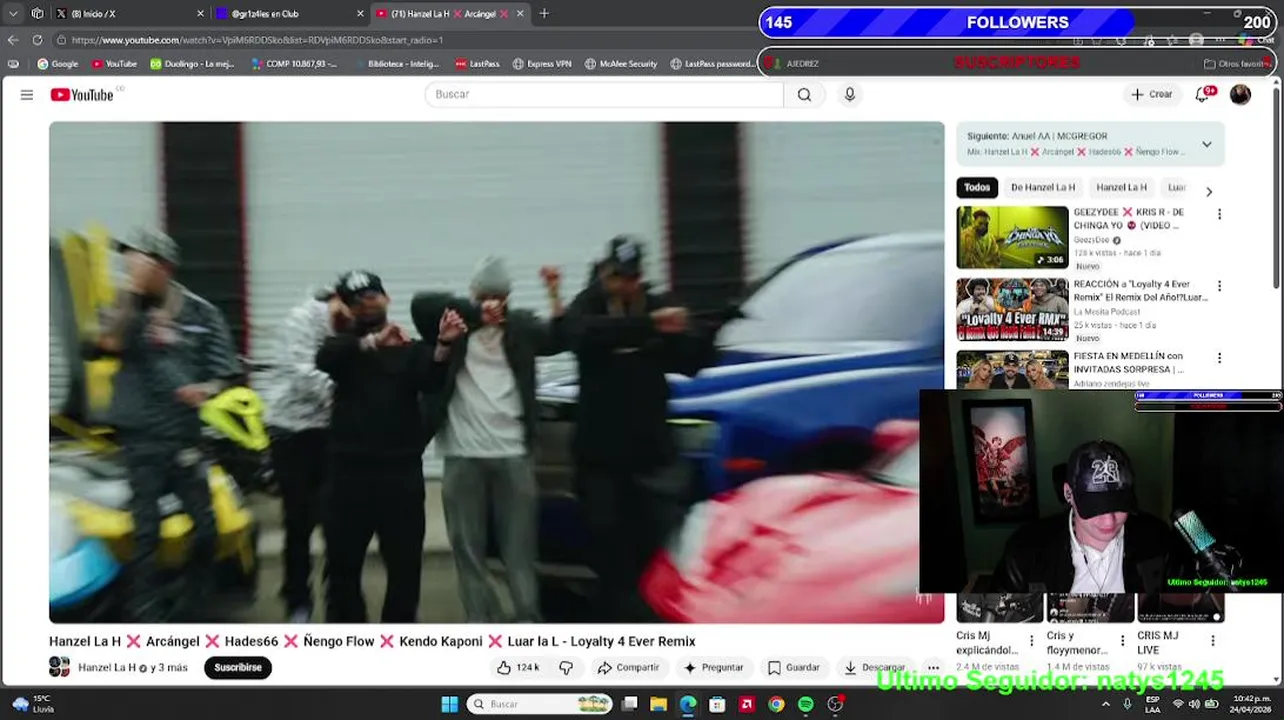Screen dimensions: 1284x720
Task: Open File Explorer from the taskbar
Action: click(x=659, y=705)
